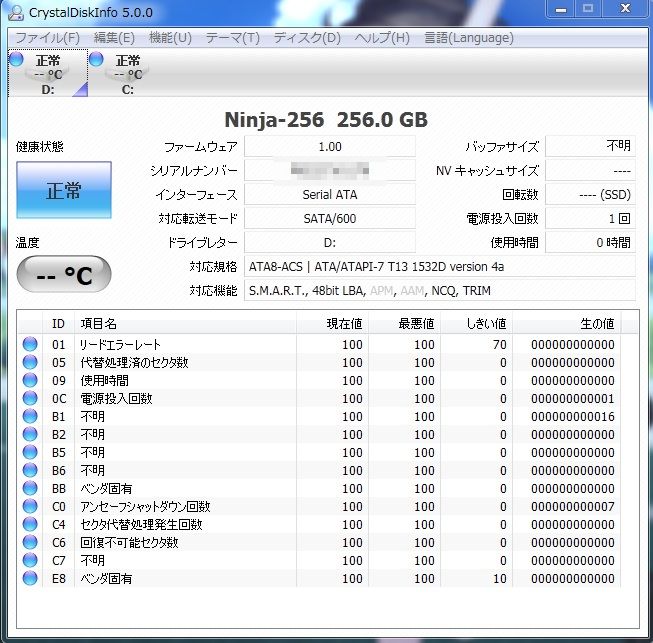Click threshold value 70 in row 01

tap(499, 344)
